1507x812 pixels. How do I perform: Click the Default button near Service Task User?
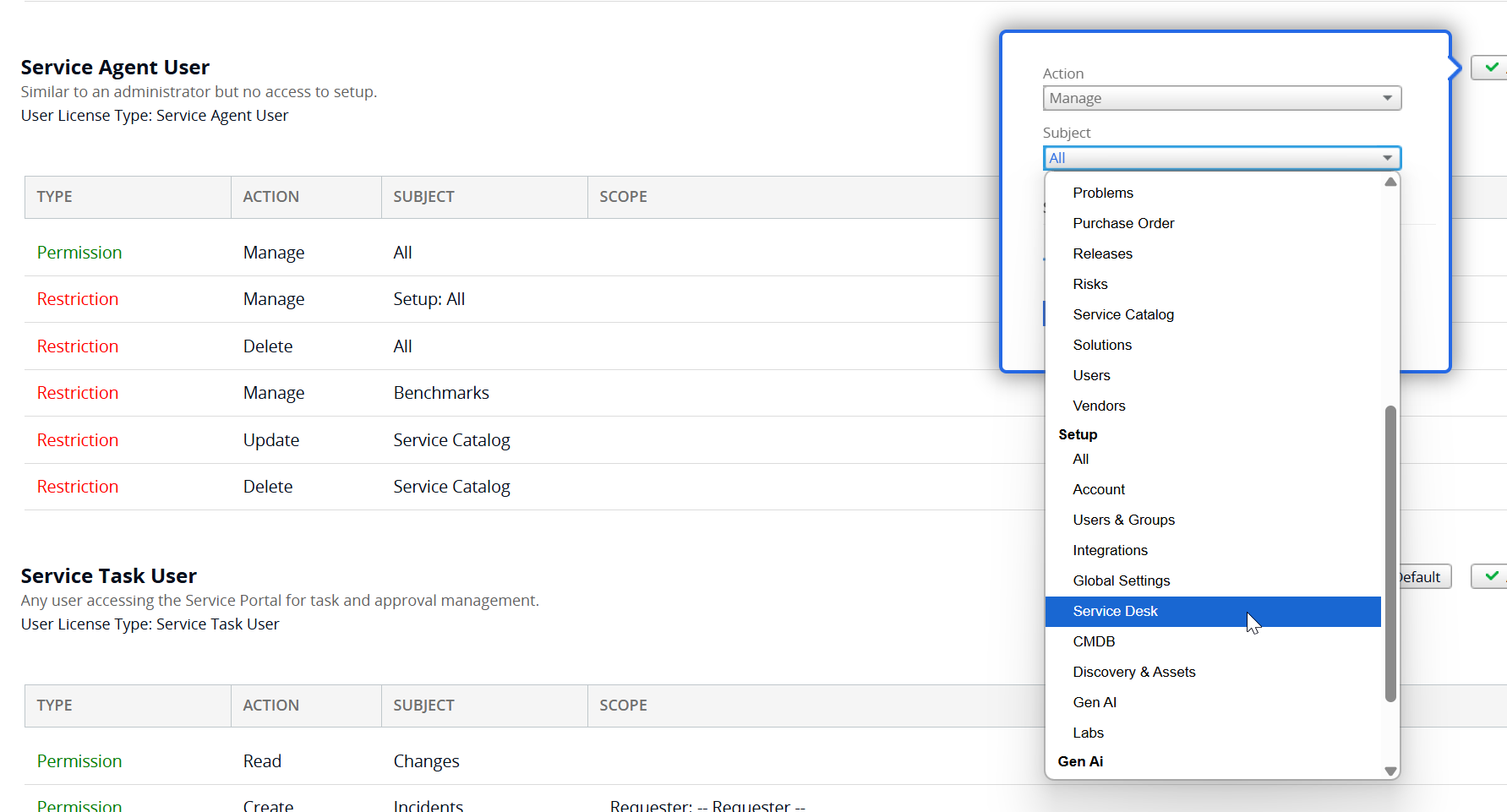(1423, 576)
